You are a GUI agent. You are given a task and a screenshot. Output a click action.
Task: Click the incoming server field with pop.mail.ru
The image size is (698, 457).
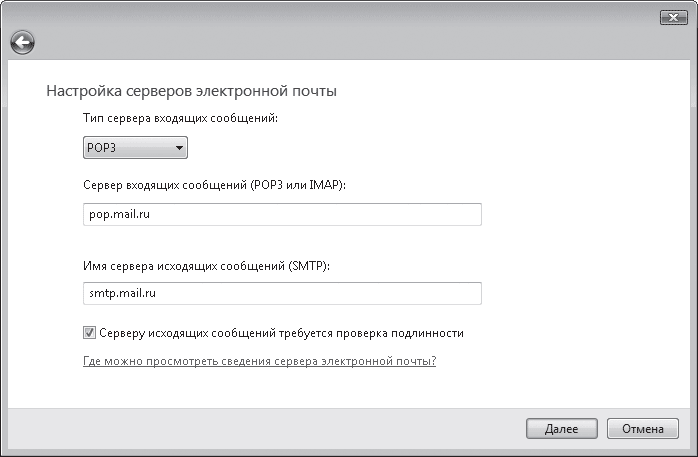click(x=282, y=215)
